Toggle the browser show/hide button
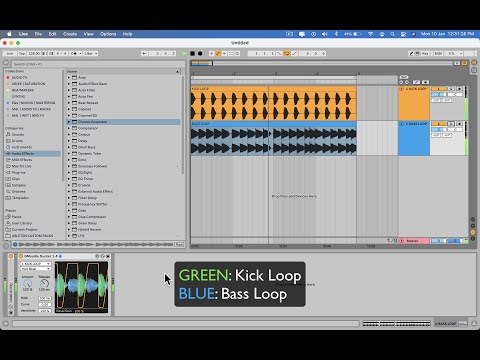This screenshot has height=360, width=480. (6, 63)
